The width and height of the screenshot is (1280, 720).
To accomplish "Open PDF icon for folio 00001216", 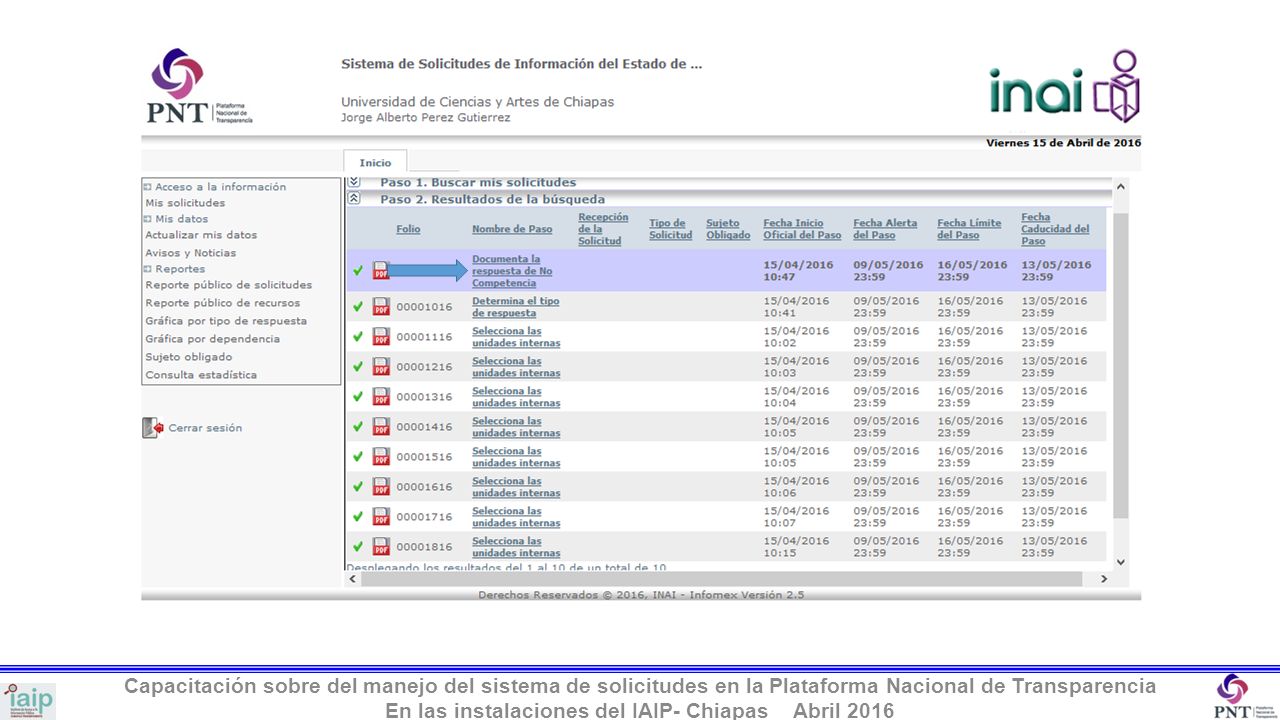I will 381,366.
